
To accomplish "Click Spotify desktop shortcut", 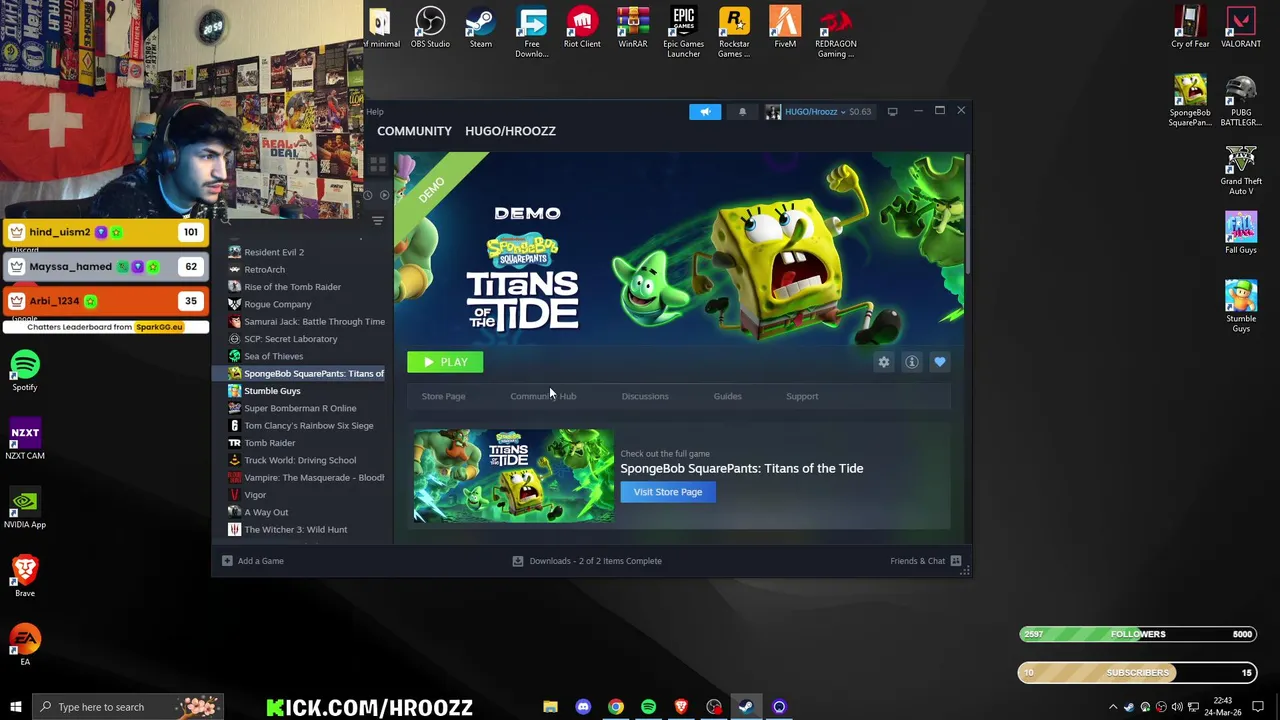I will [25, 371].
